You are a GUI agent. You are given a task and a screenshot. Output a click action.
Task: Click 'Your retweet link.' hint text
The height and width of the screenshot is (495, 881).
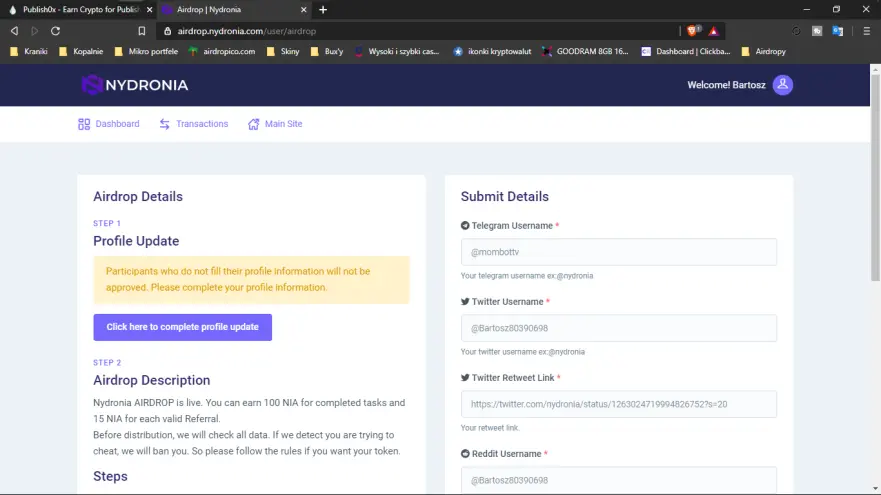[x=490, y=428]
